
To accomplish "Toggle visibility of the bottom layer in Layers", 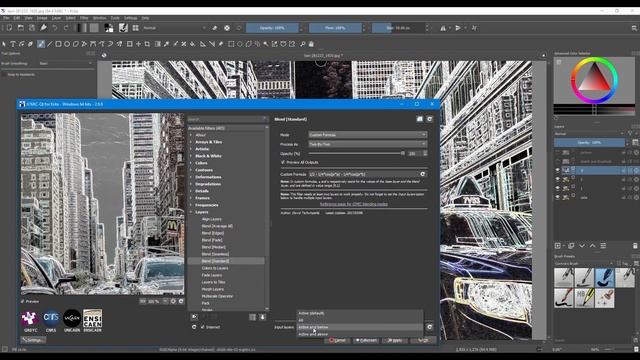I will point(558,197).
